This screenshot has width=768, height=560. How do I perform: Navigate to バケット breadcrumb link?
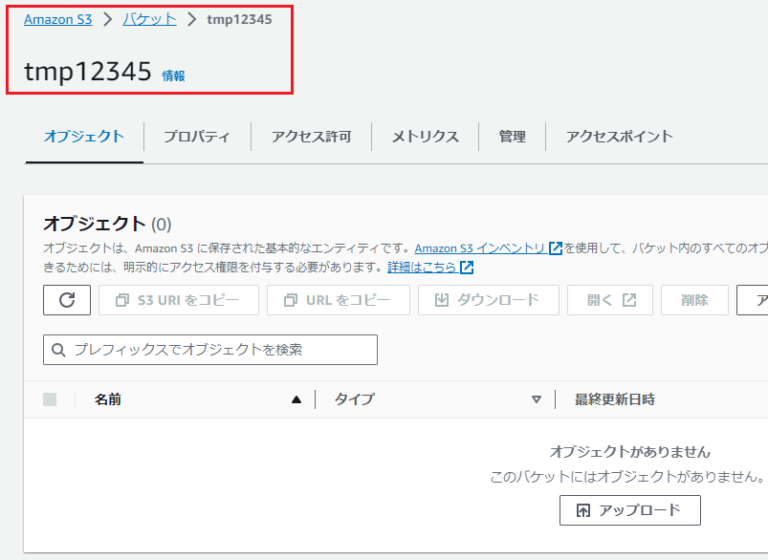pyautogui.click(x=149, y=20)
